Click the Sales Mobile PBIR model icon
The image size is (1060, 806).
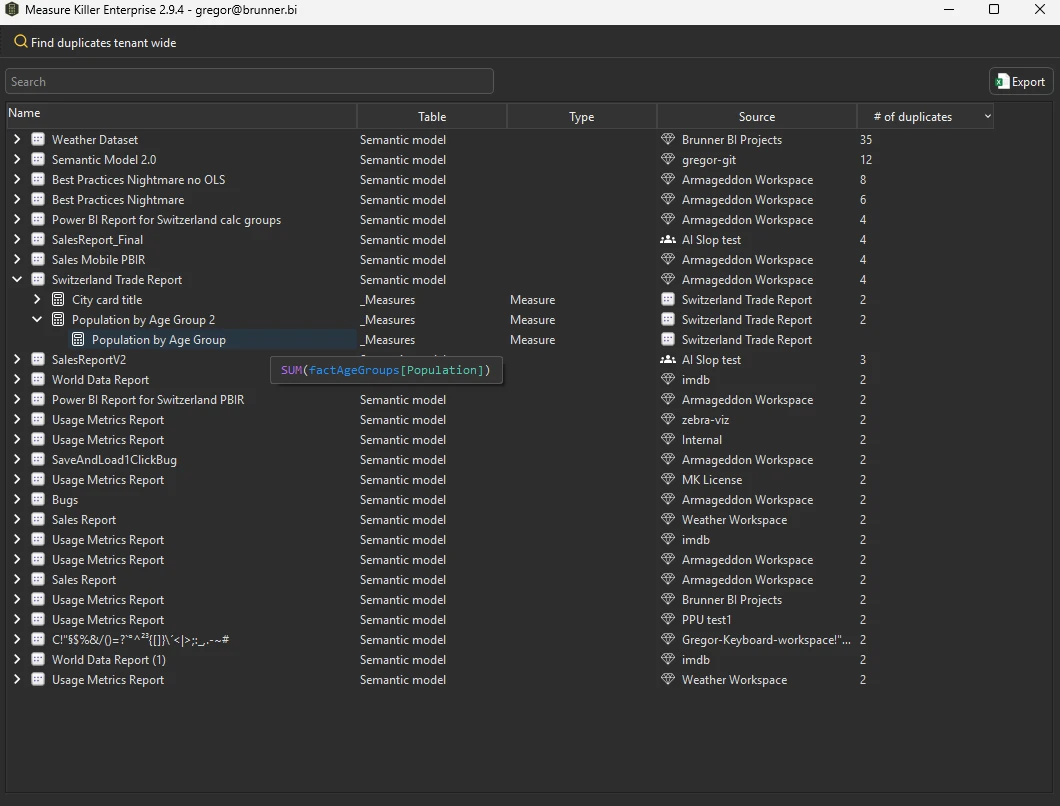[x=39, y=260]
